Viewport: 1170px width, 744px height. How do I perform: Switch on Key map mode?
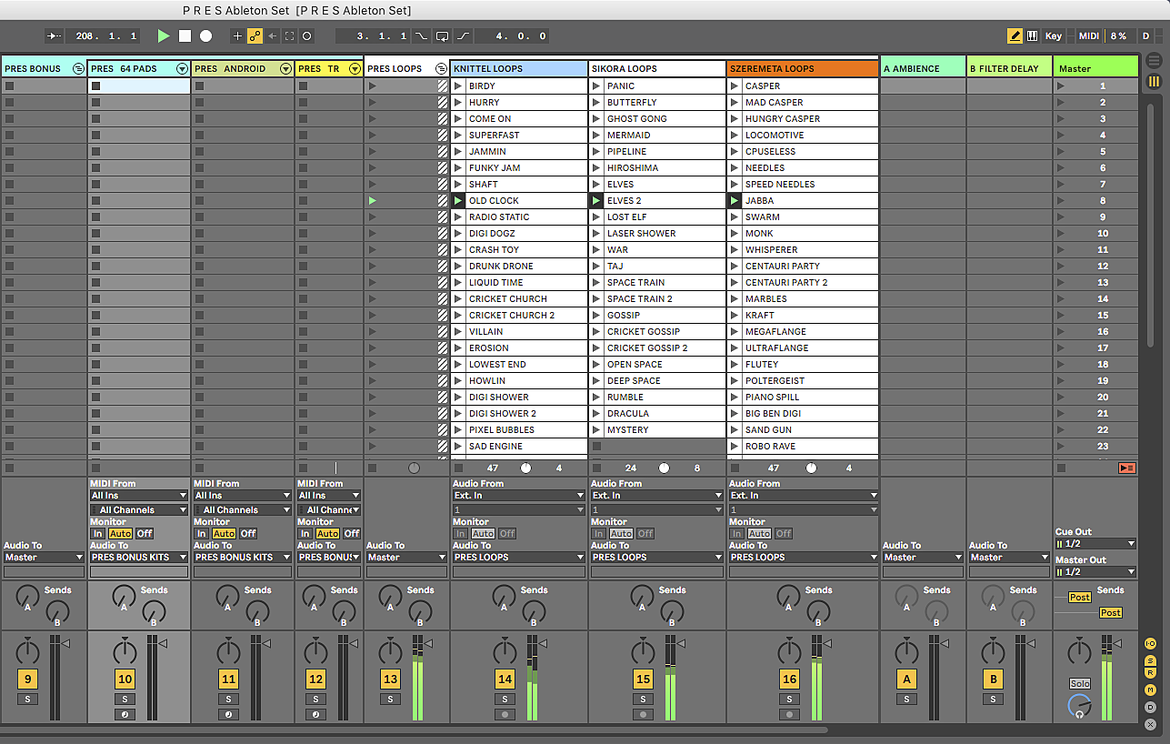tap(1053, 36)
